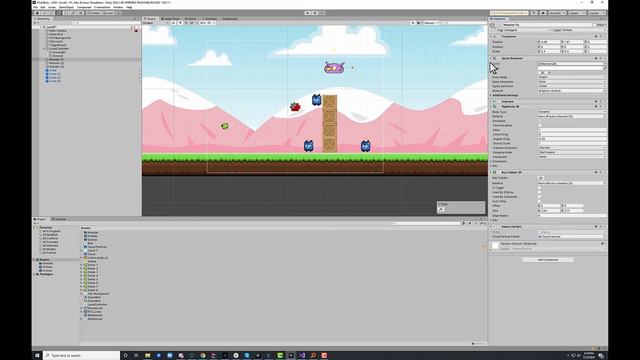Image resolution: width=640 pixels, height=360 pixels.
Task: Toggle the Is Trigger checkbox
Action: (540, 188)
